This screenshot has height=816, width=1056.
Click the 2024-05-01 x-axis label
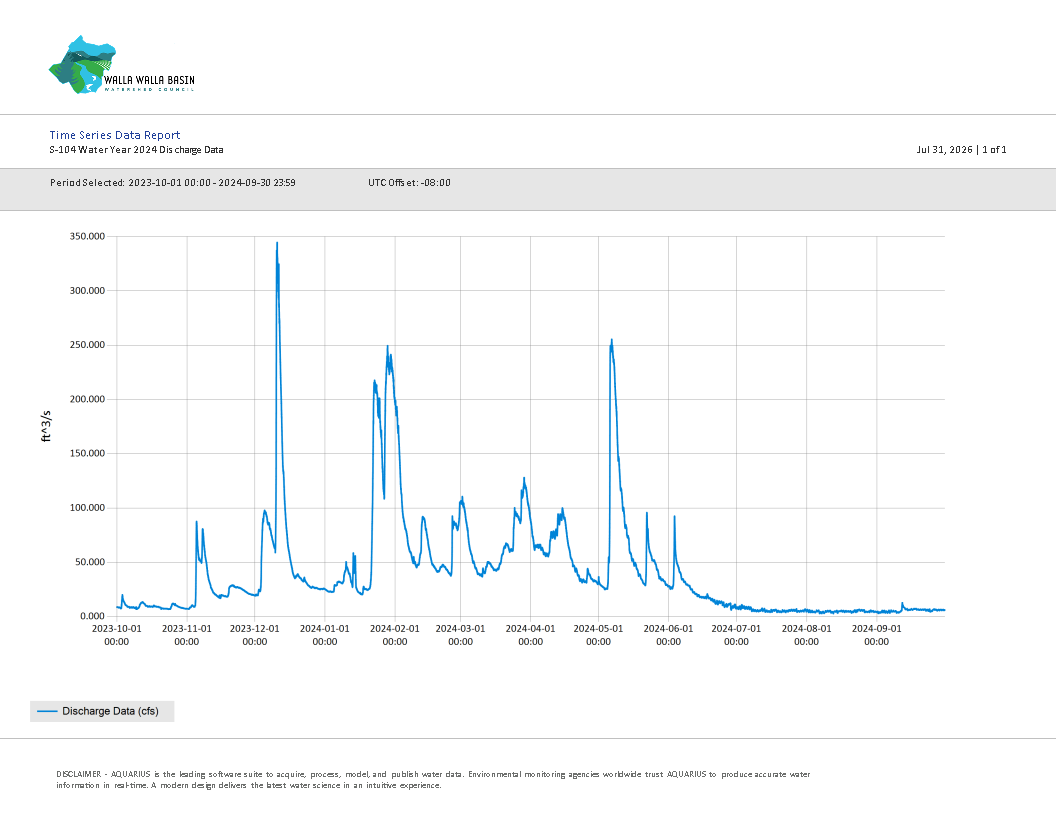[598, 635]
